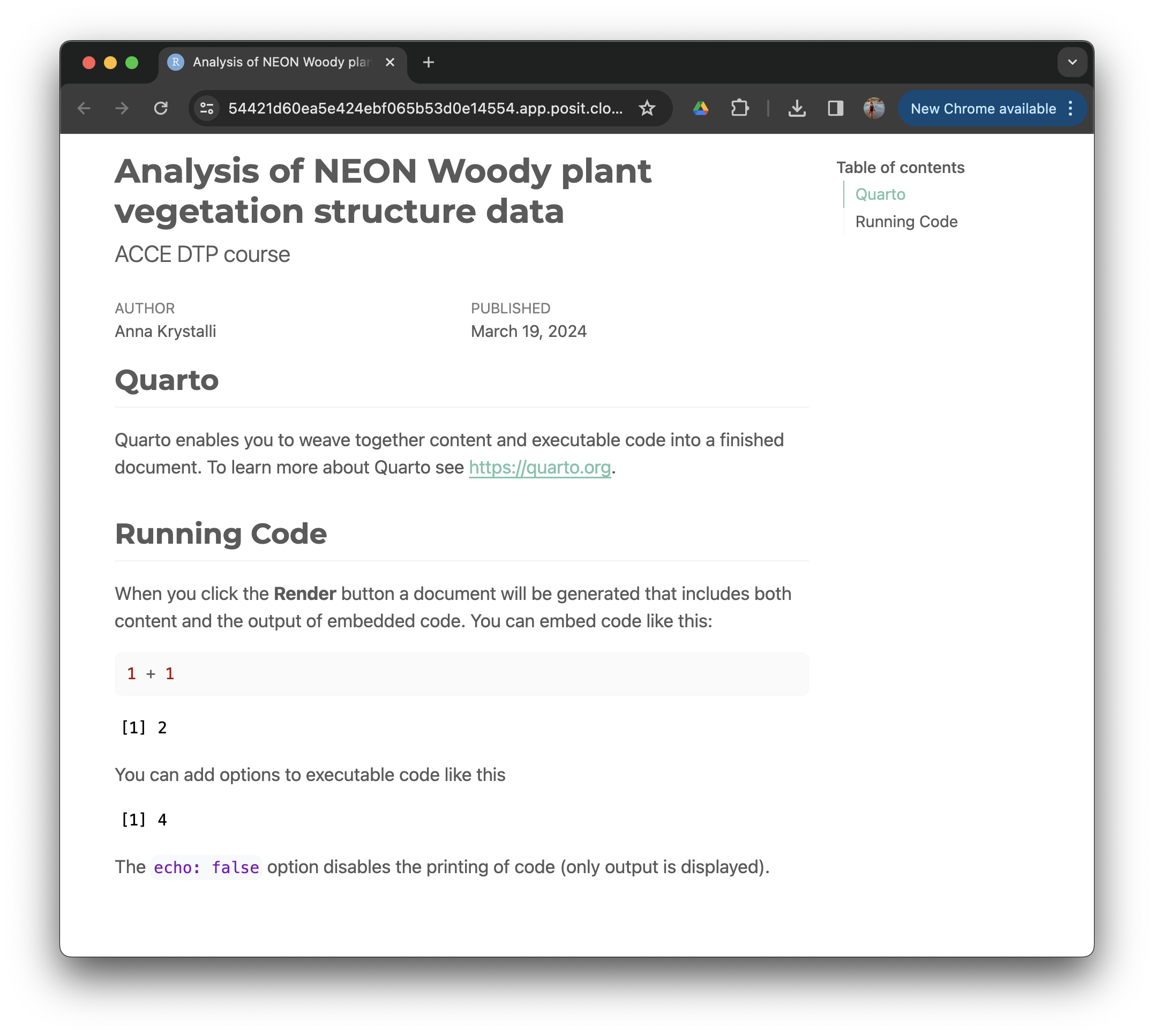
Task: Click the AUTHOR label
Action: [145, 309]
